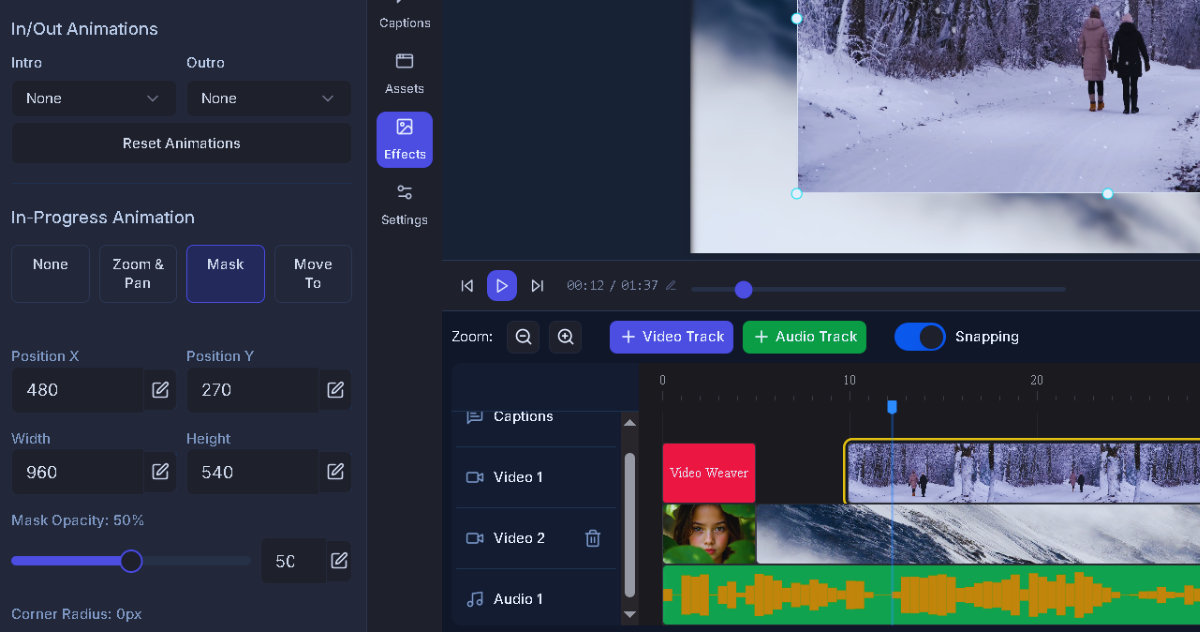Expand the None intro selector chevron

click(153, 98)
